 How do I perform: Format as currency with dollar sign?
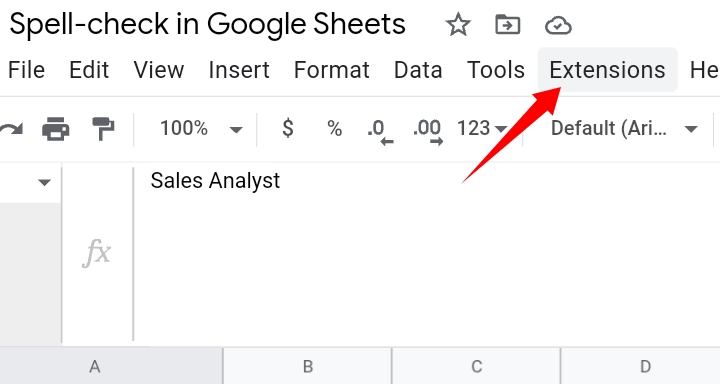287,128
